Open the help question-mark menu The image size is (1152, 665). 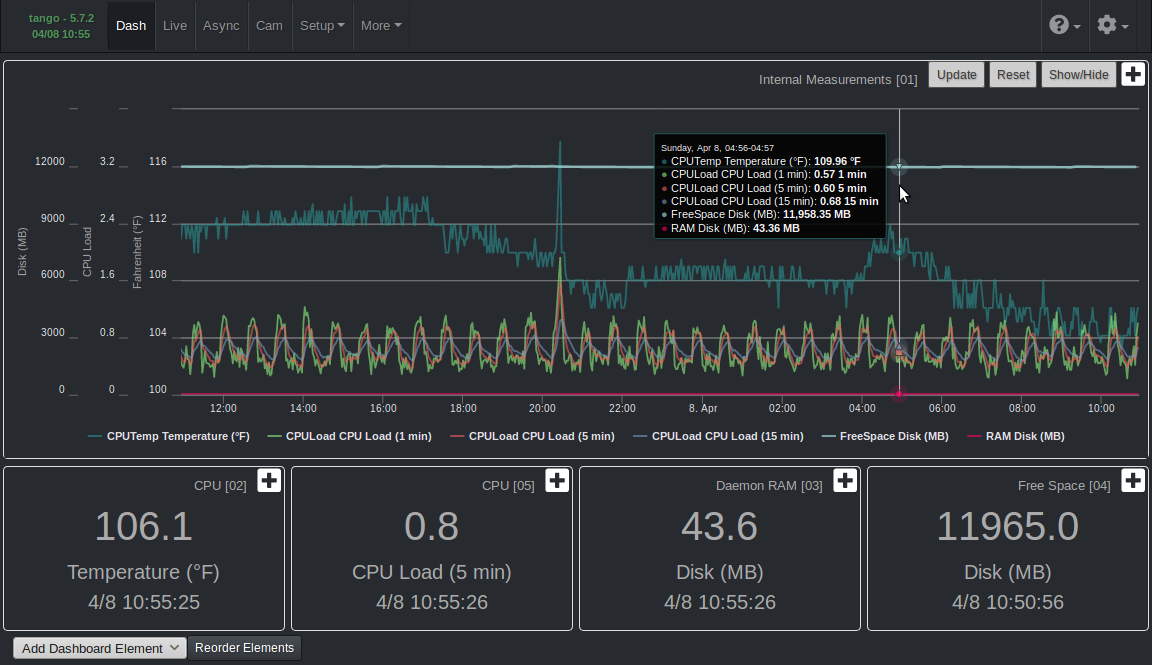tap(1060, 26)
